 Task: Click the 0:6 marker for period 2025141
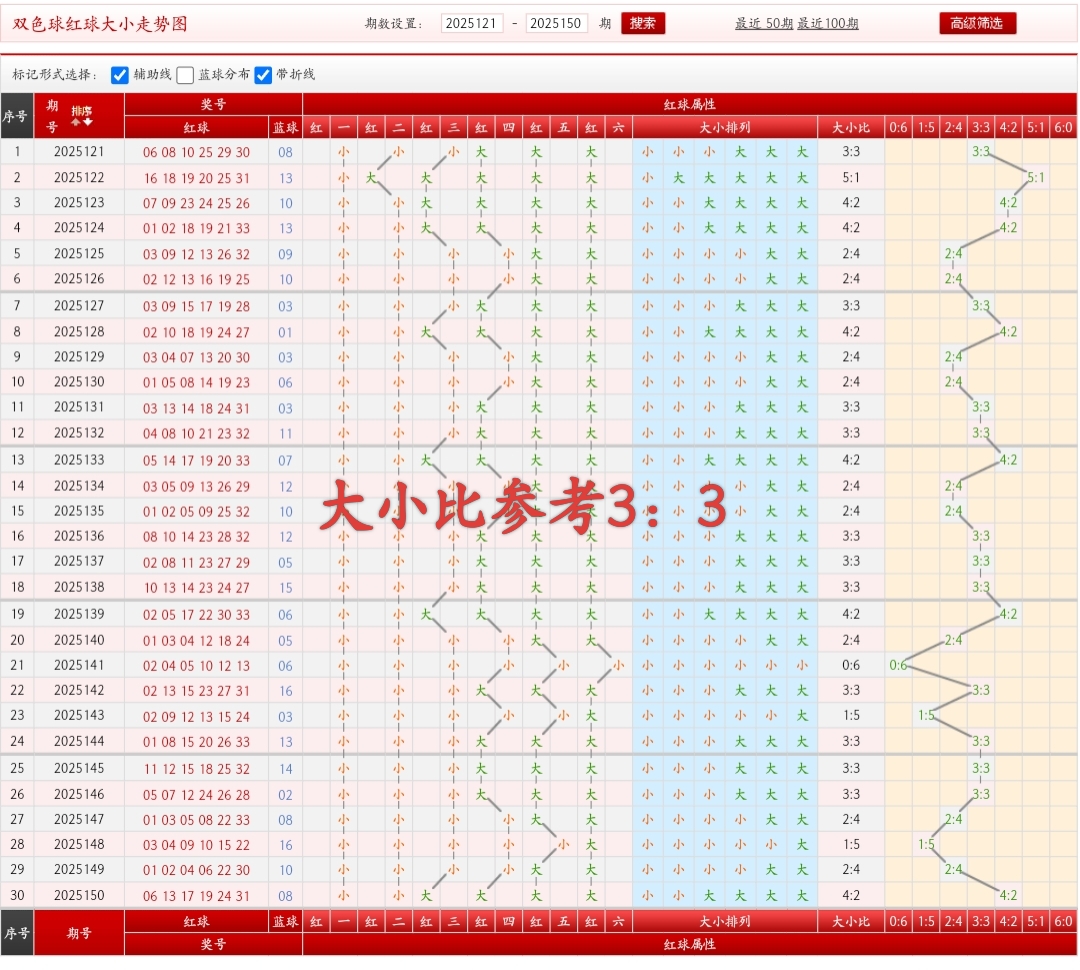point(899,663)
